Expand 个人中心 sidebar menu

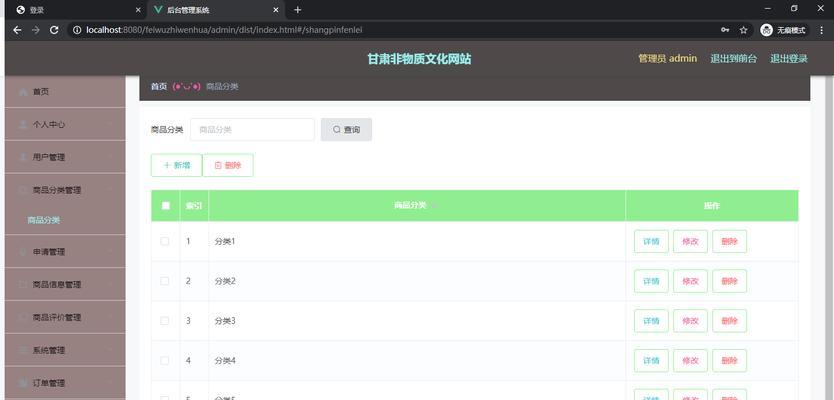pos(65,124)
